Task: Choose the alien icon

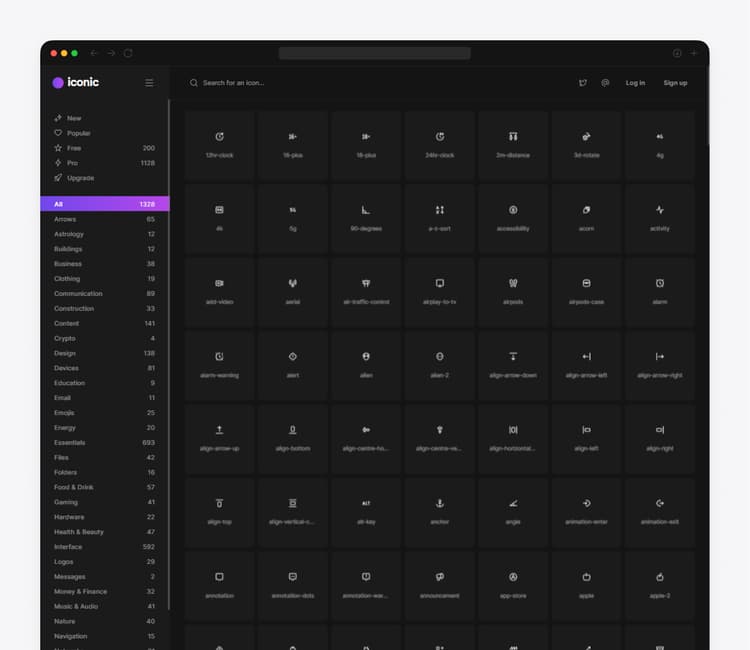Action: 366,366
